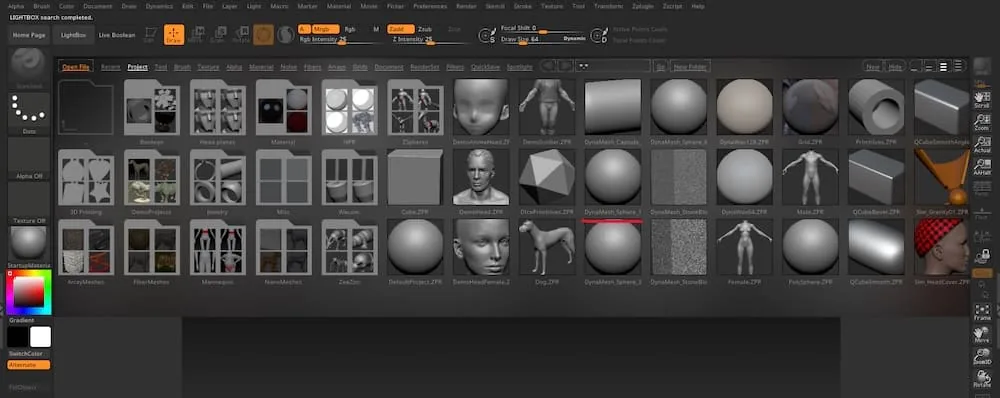The width and height of the screenshot is (1000, 398).
Task: Toggle the Dynamic draw size option
Action: tap(574, 39)
